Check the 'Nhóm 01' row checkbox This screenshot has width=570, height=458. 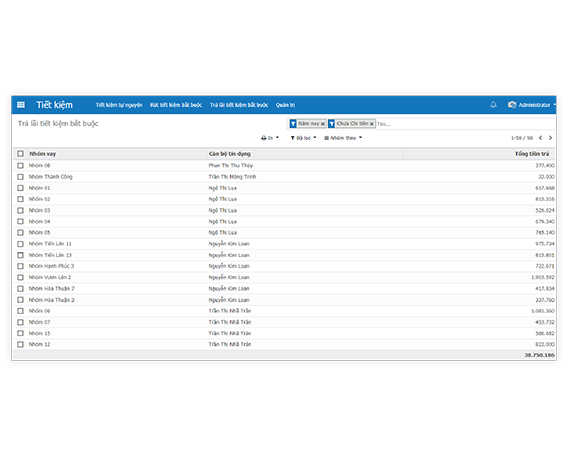20,188
